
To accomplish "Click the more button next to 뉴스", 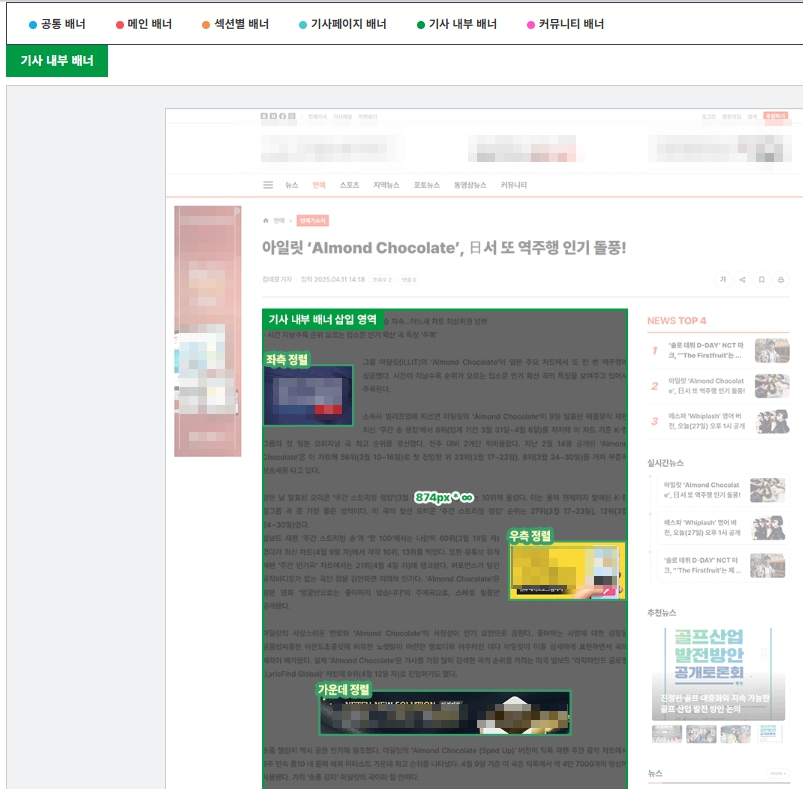I will (x=777, y=774).
